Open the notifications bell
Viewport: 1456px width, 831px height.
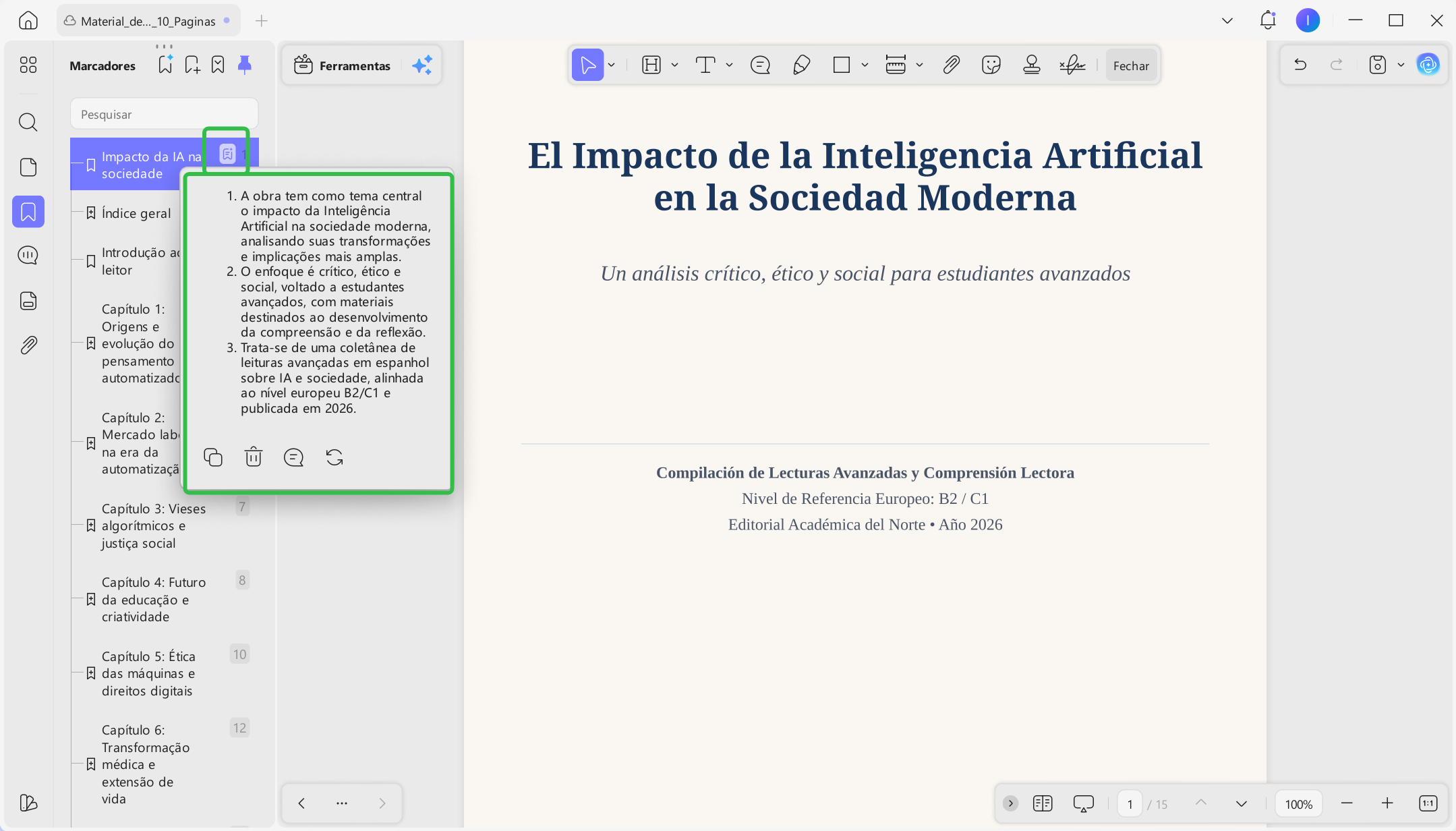coord(1267,20)
